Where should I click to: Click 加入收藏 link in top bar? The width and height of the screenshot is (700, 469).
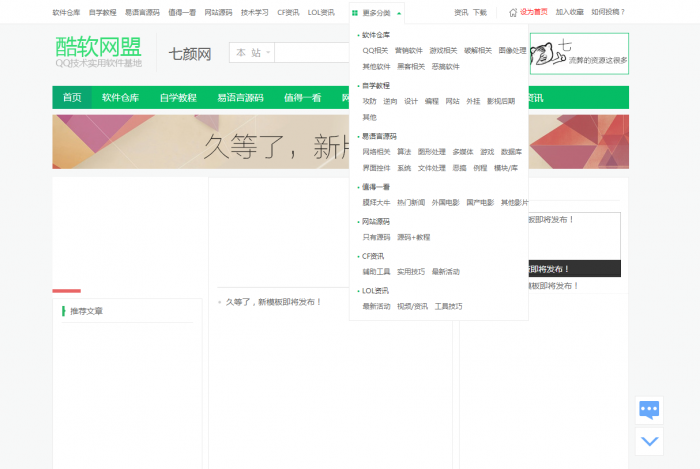coord(569,13)
